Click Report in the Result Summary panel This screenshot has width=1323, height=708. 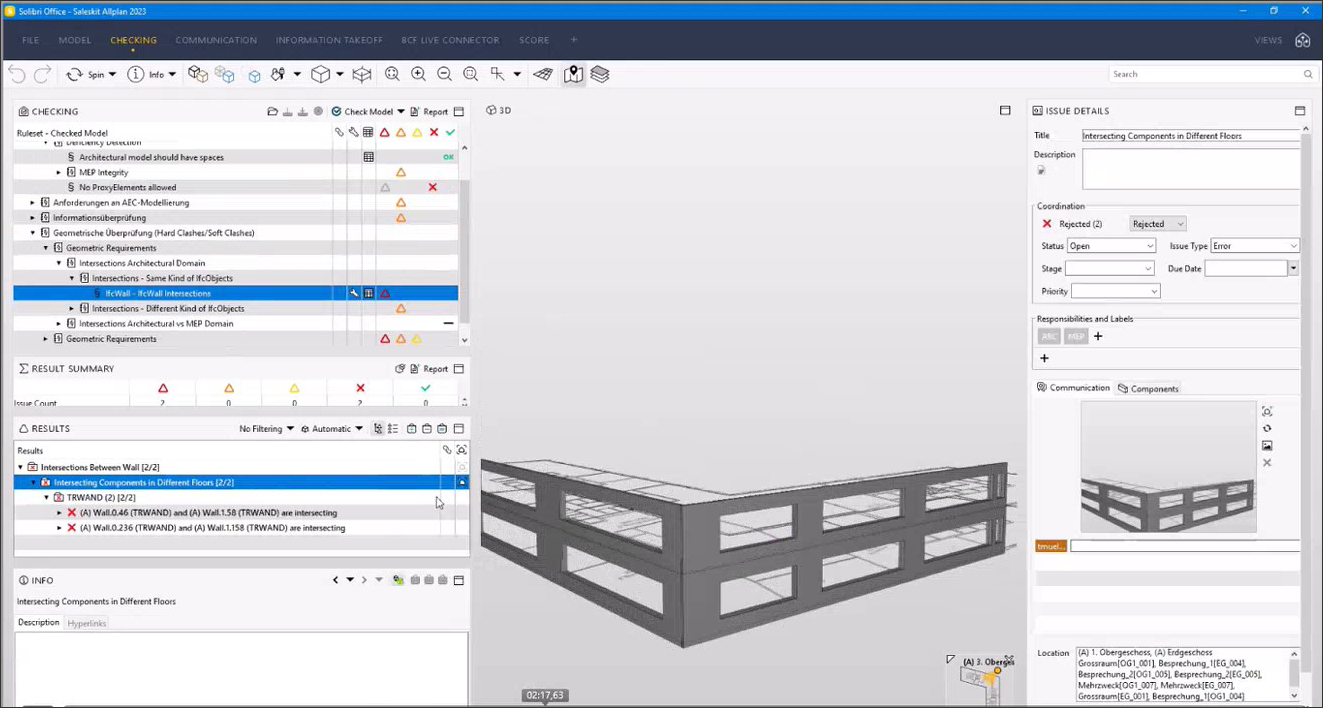[x=430, y=369]
